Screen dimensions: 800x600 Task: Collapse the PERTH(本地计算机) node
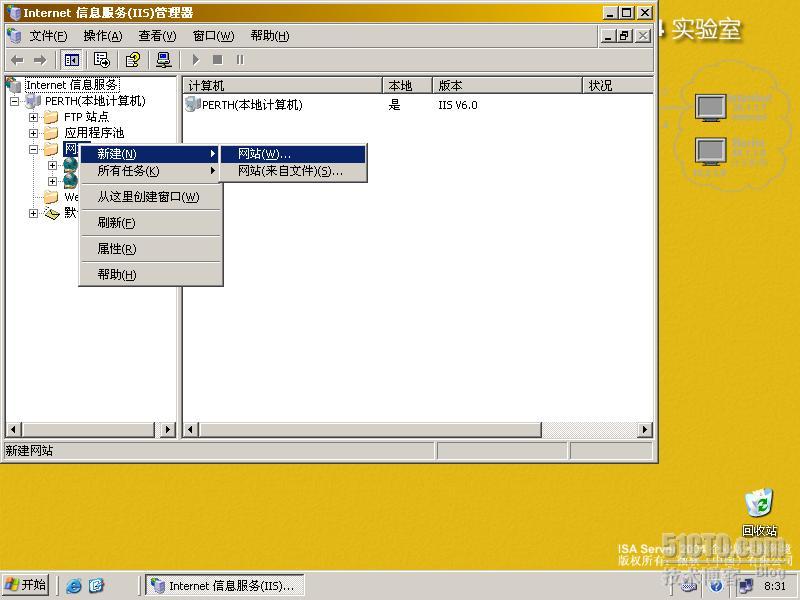tap(15, 102)
